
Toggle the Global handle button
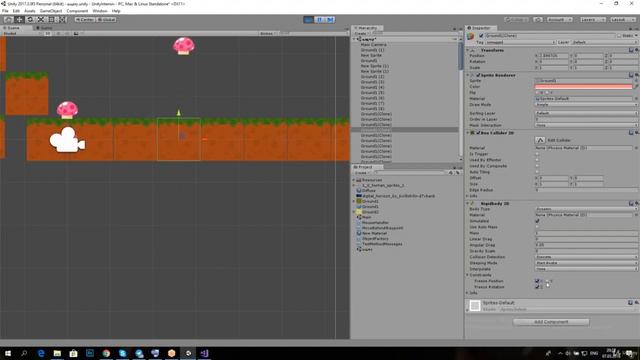(107, 20)
